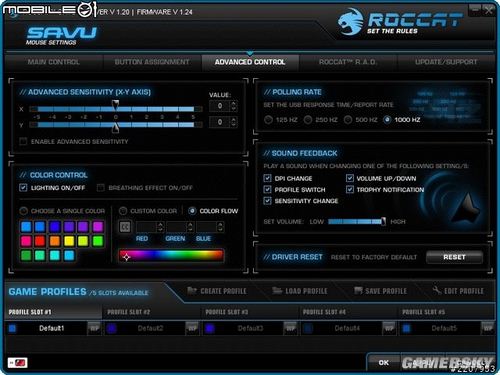Click the Edit Profile wrench icon
The image size is (500, 375).
tap(437, 290)
